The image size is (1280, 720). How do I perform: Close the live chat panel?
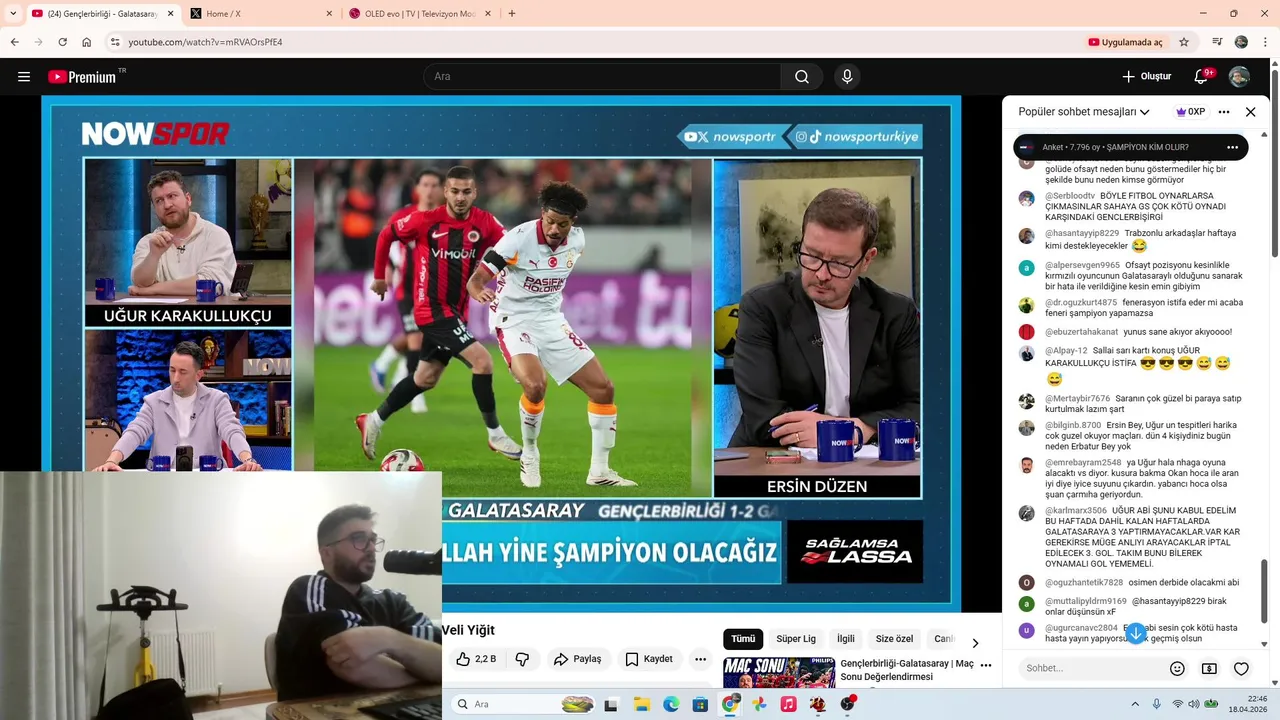coord(1250,112)
